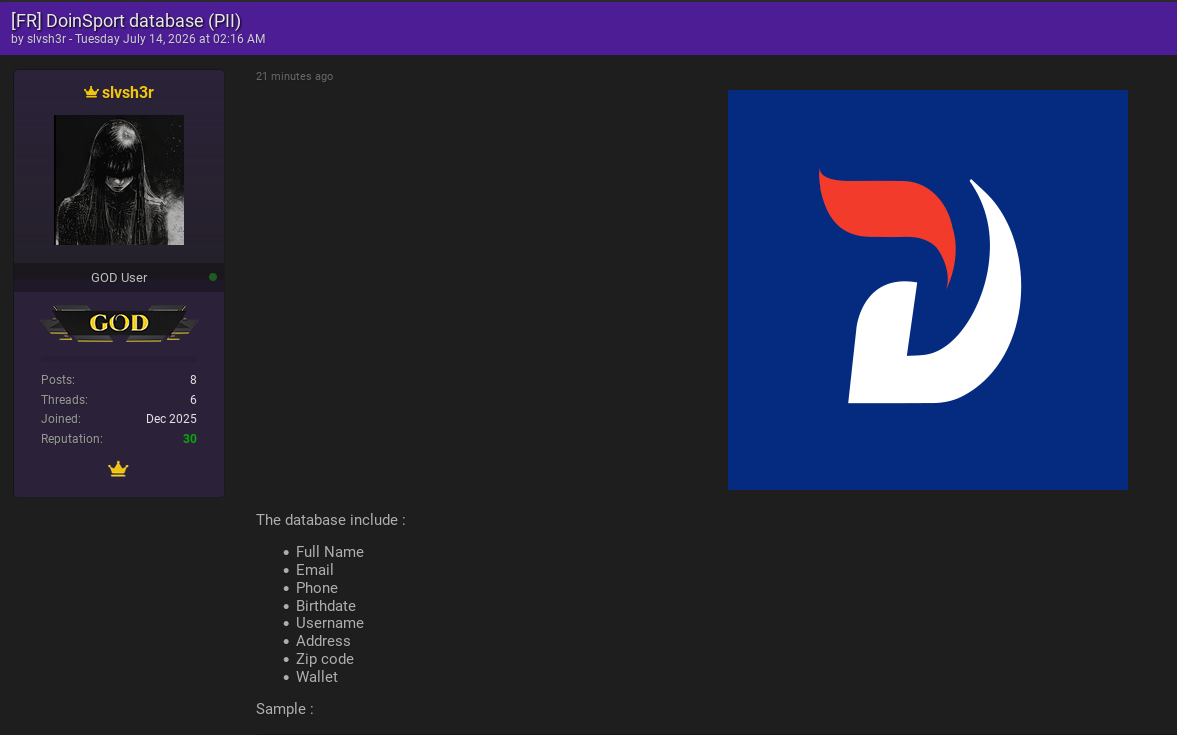Click the Birthdate list item
The height and width of the screenshot is (735, 1177).
click(326, 606)
